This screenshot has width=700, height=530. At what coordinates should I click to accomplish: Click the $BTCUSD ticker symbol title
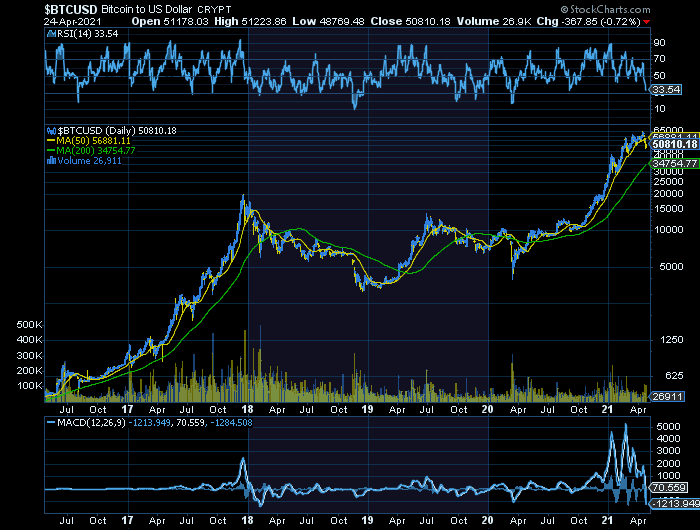tap(71, 9)
